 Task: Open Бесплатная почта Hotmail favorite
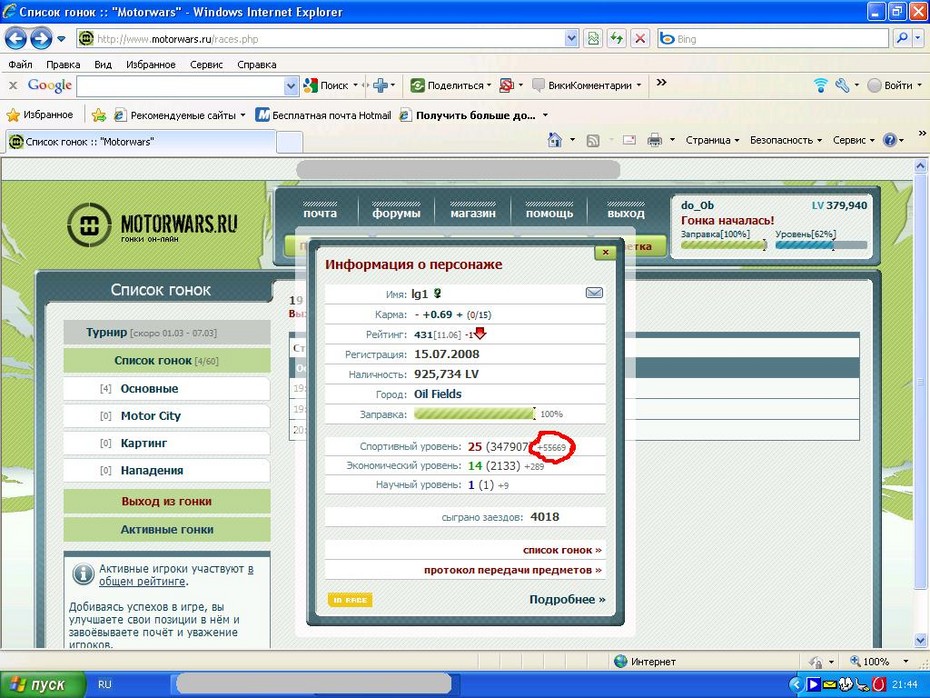tap(323, 115)
